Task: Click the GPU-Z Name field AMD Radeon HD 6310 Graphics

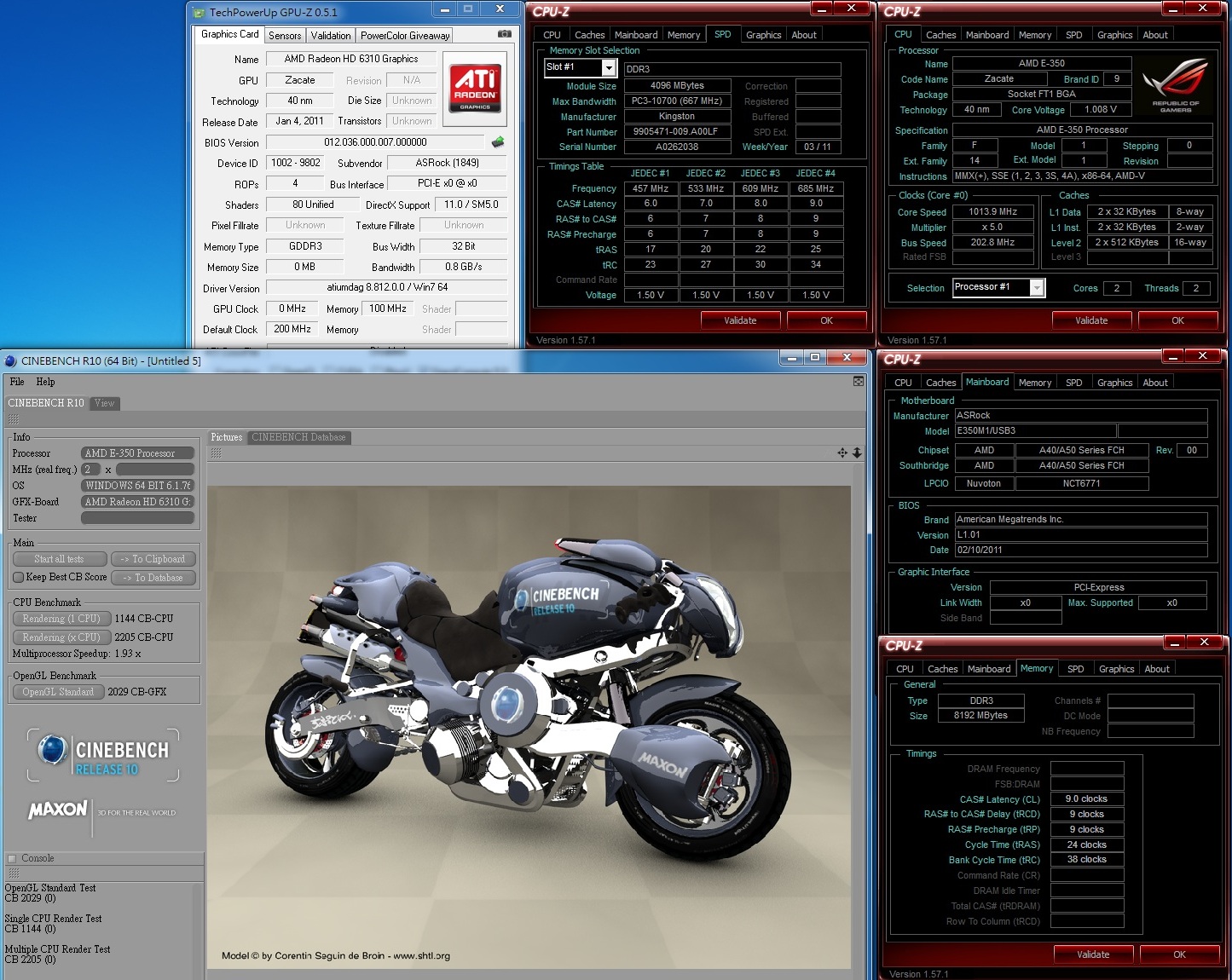Action: pos(351,59)
